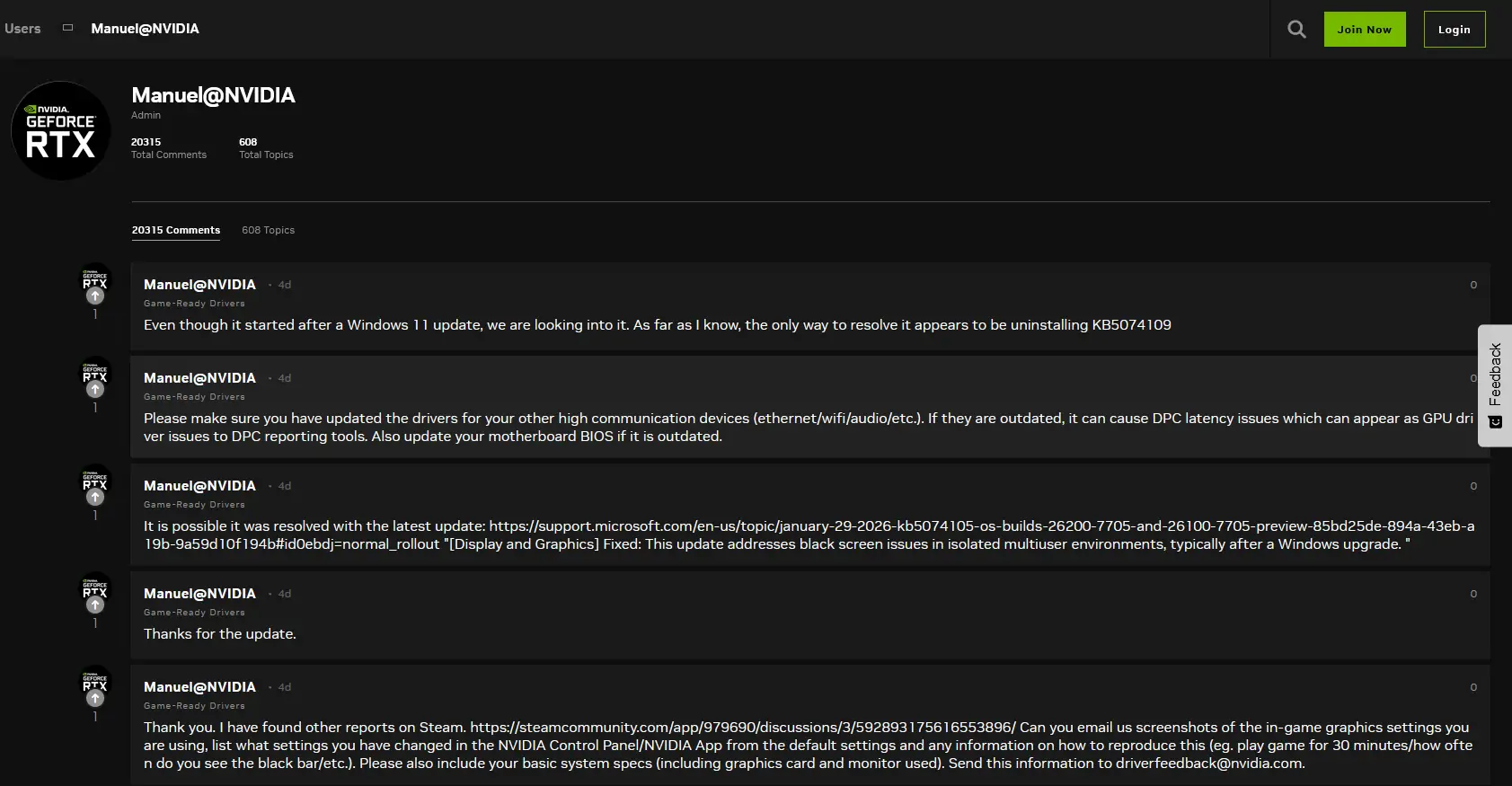The height and width of the screenshot is (786, 1512).
Task: Switch to the 608 Topics tab
Action: (268, 231)
